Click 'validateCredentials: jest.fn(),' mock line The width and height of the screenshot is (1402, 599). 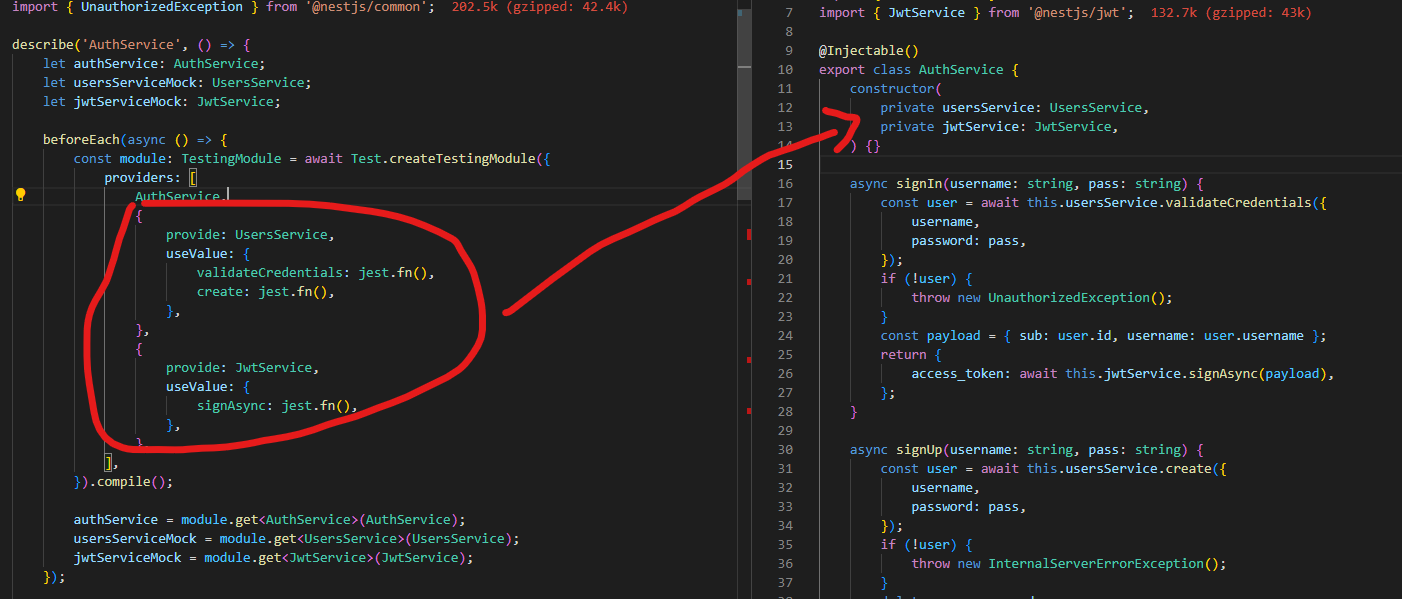point(316,273)
